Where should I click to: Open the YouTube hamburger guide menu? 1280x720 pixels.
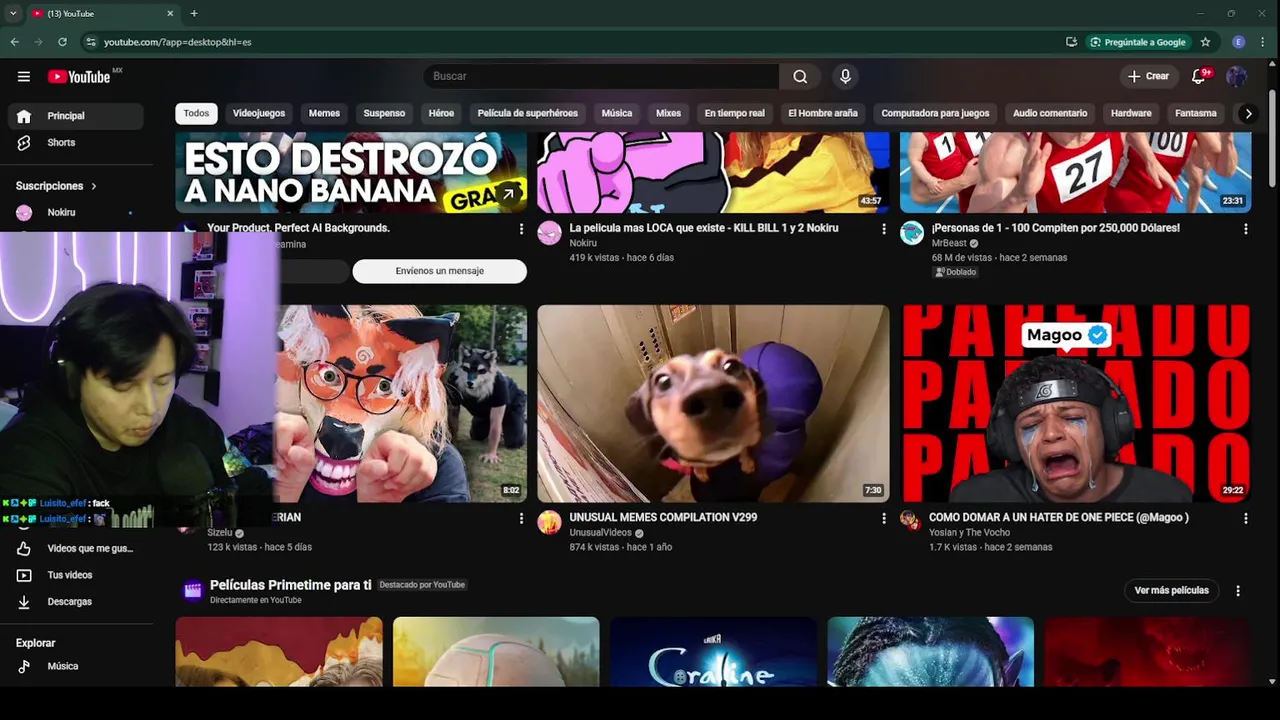point(24,76)
